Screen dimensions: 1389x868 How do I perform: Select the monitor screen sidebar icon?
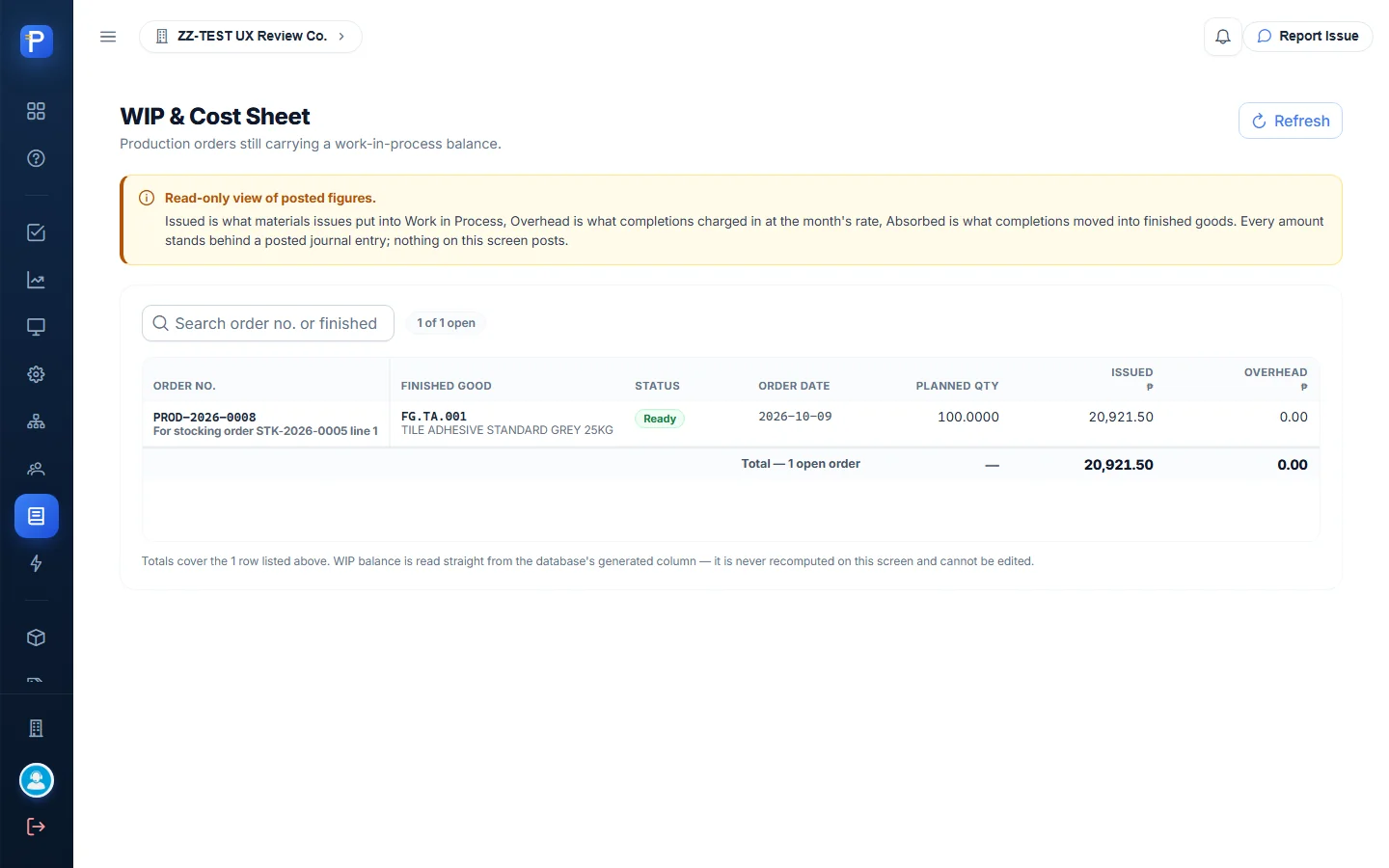pos(36,327)
